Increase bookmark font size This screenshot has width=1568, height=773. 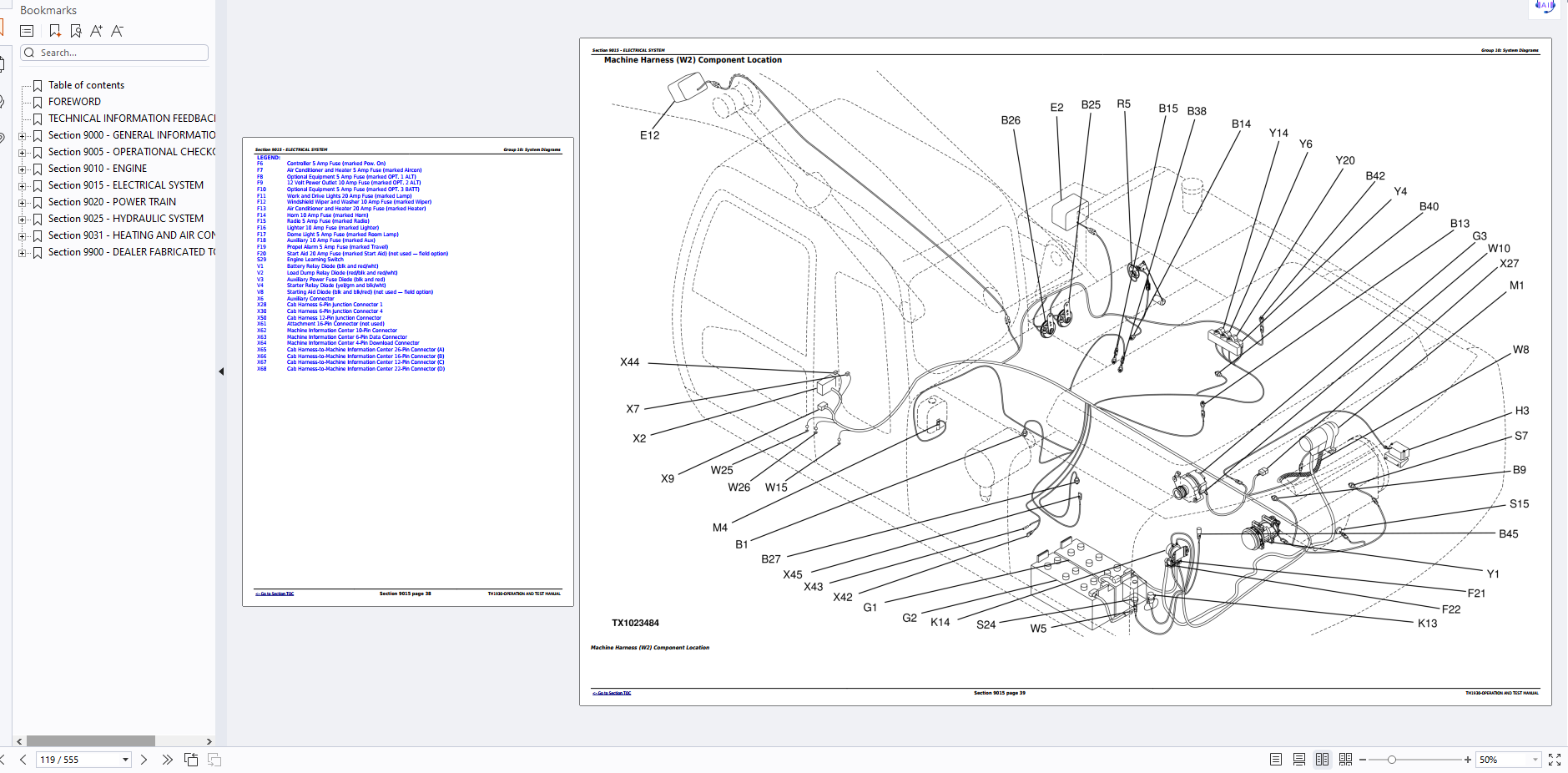click(x=96, y=31)
